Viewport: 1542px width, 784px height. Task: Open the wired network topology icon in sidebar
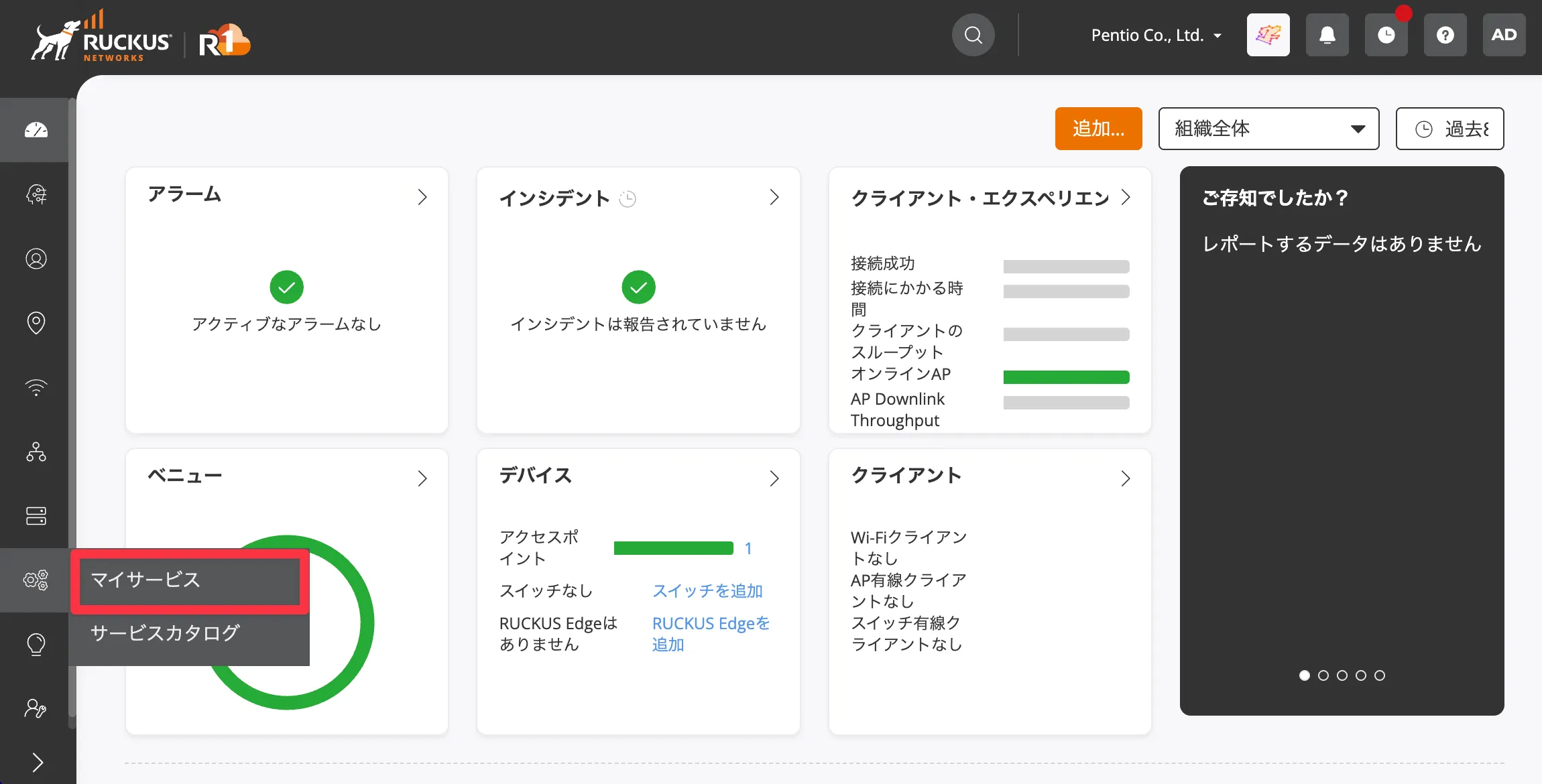pyautogui.click(x=36, y=452)
